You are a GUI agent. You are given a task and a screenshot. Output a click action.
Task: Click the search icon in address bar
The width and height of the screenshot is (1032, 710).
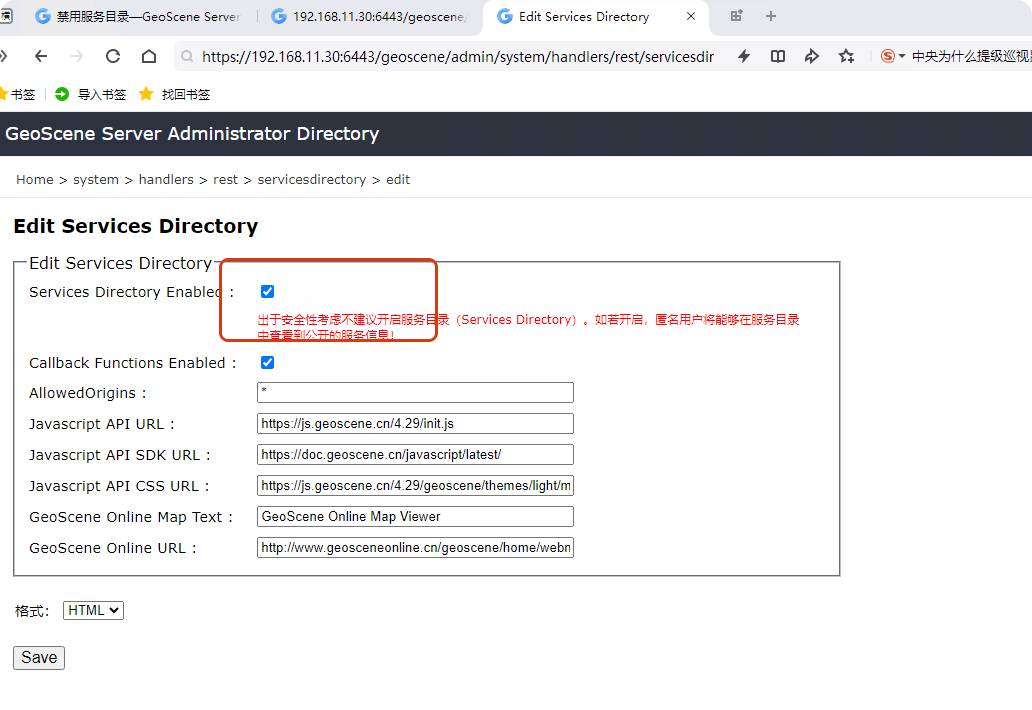188,57
